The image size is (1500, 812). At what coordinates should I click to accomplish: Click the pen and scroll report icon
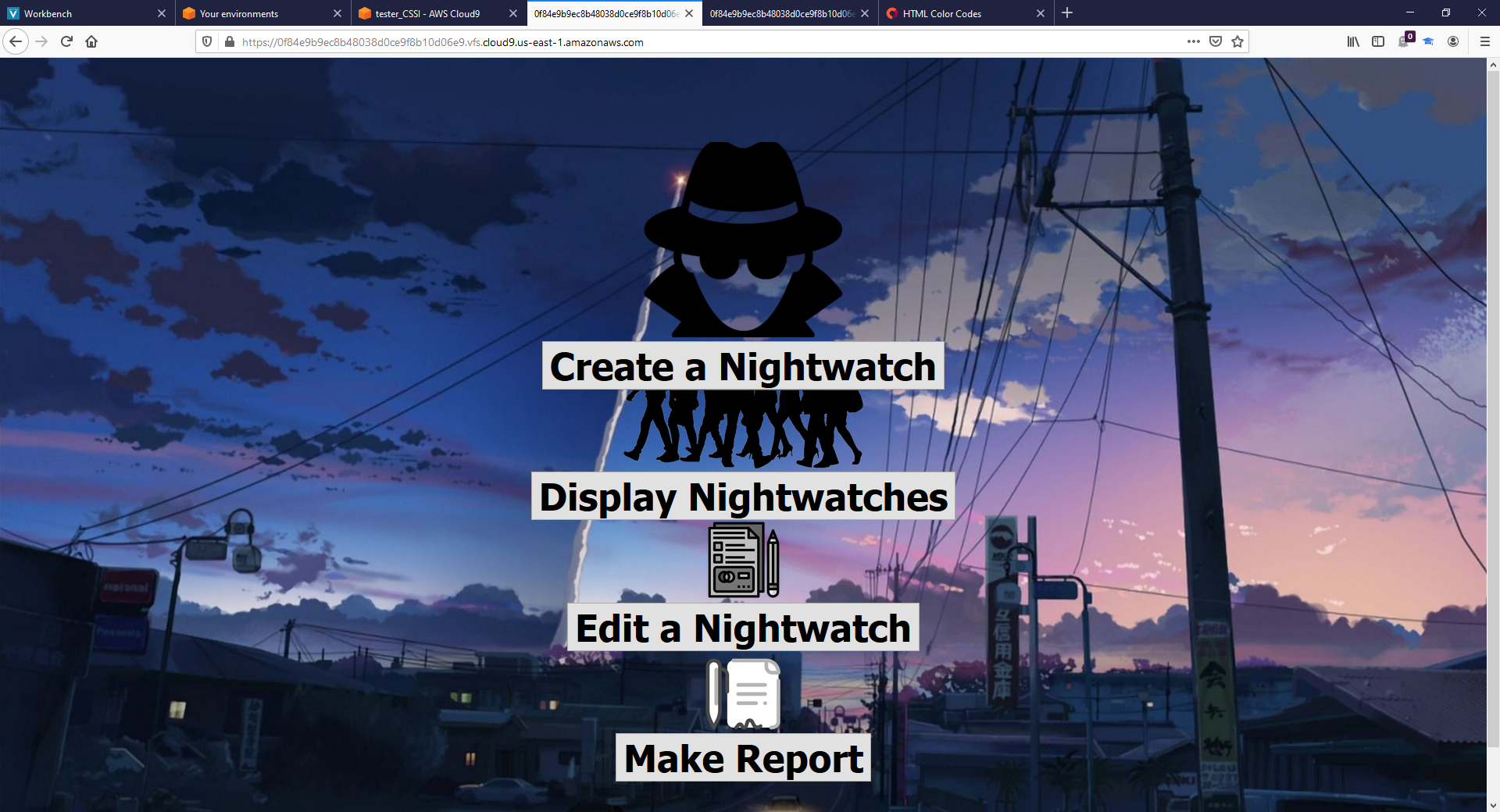coord(743,694)
